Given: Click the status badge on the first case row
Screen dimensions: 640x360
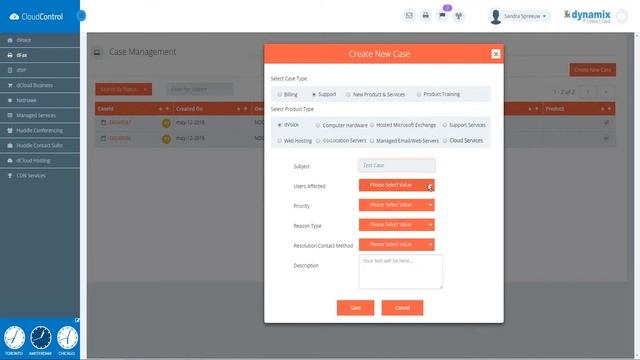Looking at the screenshot, I should (x=166, y=123).
